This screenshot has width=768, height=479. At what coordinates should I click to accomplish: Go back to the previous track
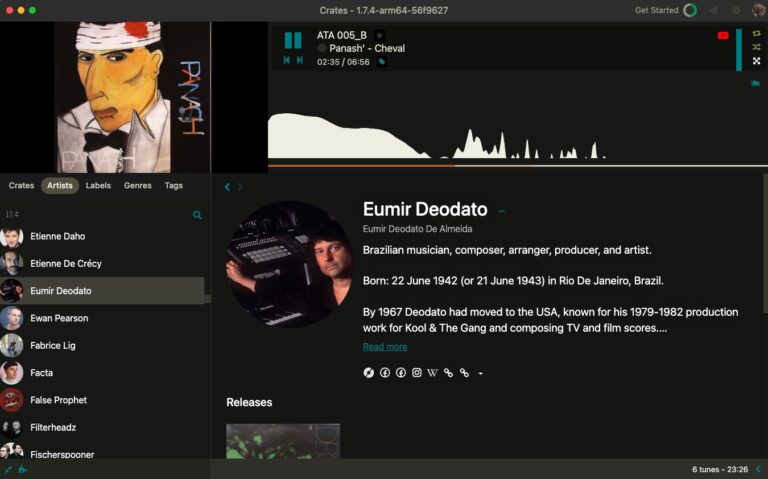287,61
